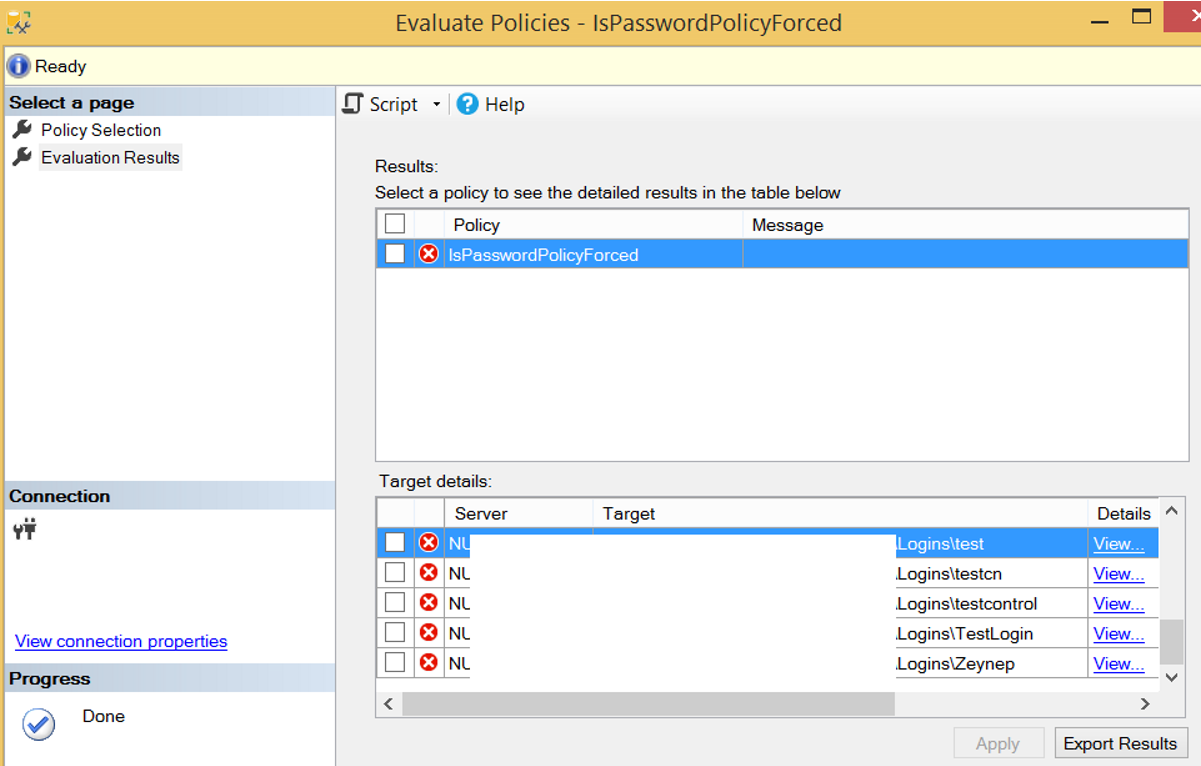Click the right arrow of the horizontal scrollbar

pos(1144,703)
